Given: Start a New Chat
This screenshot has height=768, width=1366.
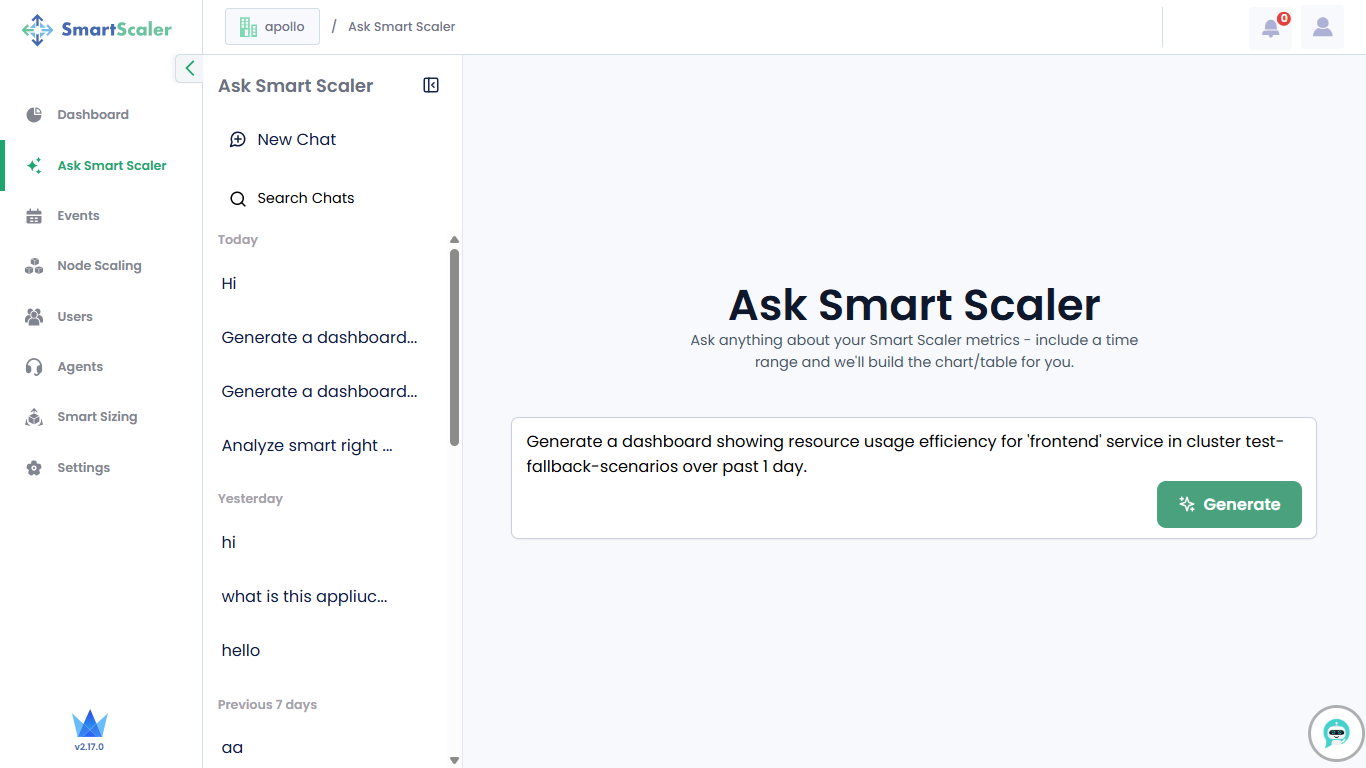Looking at the screenshot, I should [296, 140].
